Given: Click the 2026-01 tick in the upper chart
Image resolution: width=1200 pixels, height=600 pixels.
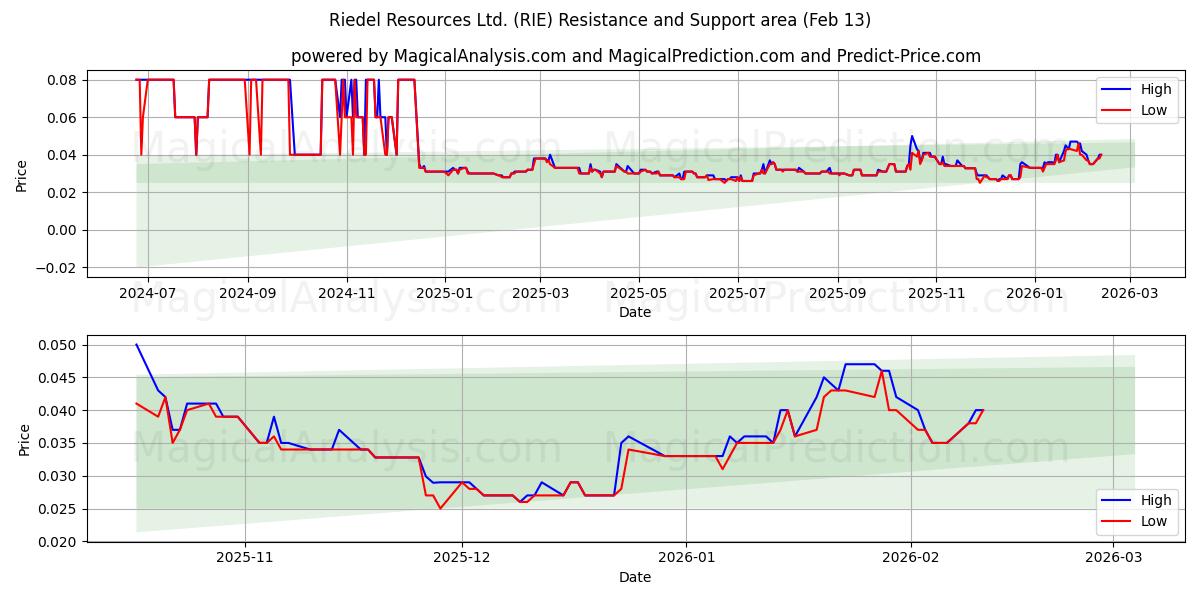Looking at the screenshot, I should point(1034,295).
